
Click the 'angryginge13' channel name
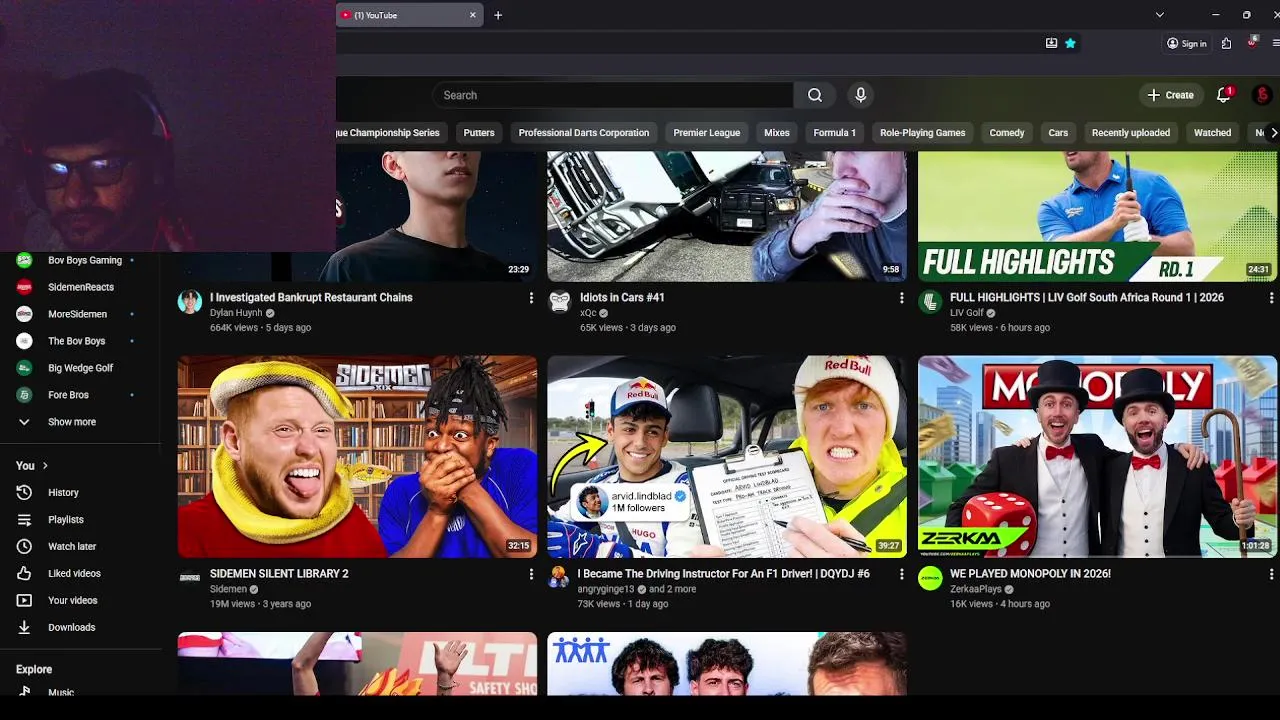click(606, 589)
